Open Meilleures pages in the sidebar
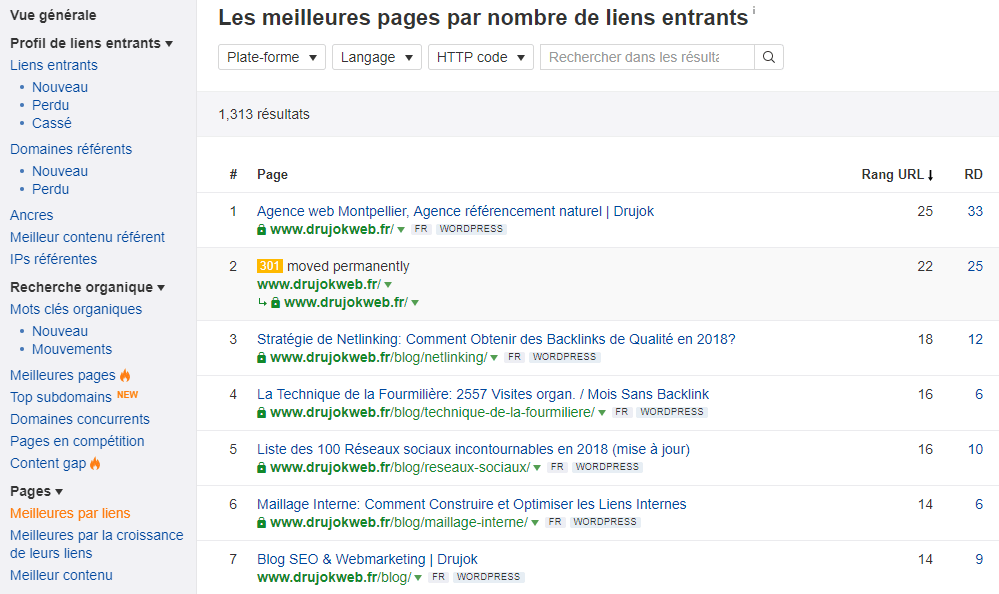The height and width of the screenshot is (594, 999). point(62,375)
